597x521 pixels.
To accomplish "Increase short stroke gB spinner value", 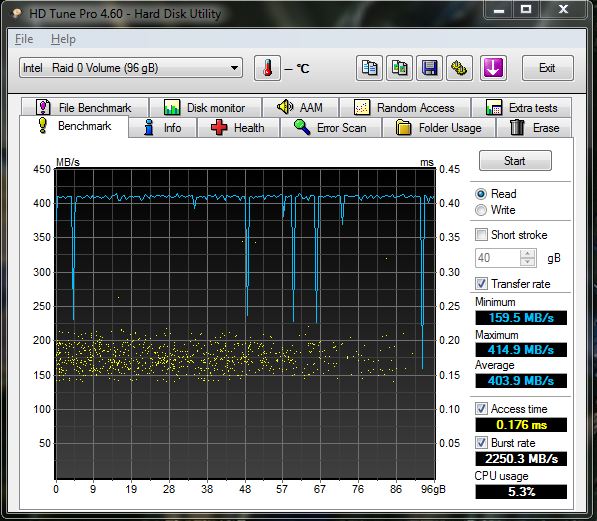I will [527, 254].
